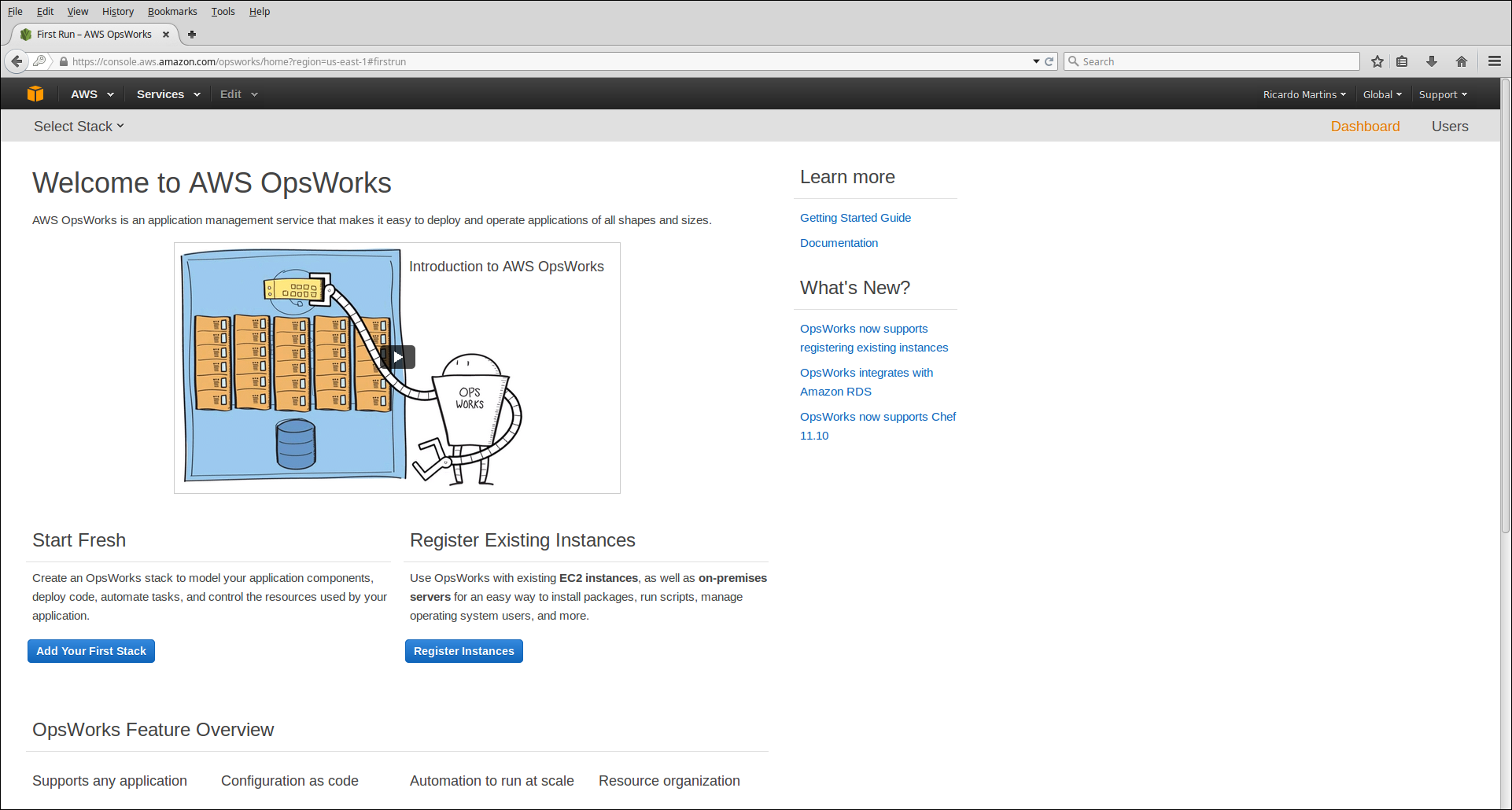Open the Global region dropdown
Viewport: 1512px width, 810px height.
click(x=1381, y=94)
